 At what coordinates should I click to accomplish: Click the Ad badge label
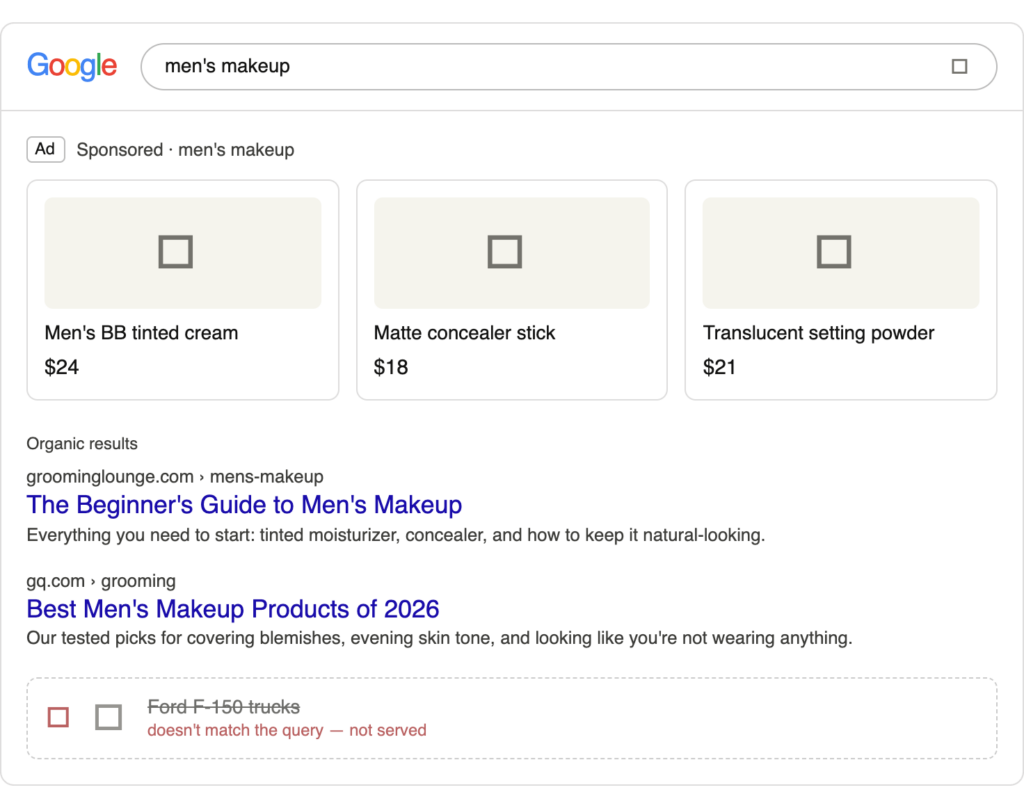(x=46, y=149)
